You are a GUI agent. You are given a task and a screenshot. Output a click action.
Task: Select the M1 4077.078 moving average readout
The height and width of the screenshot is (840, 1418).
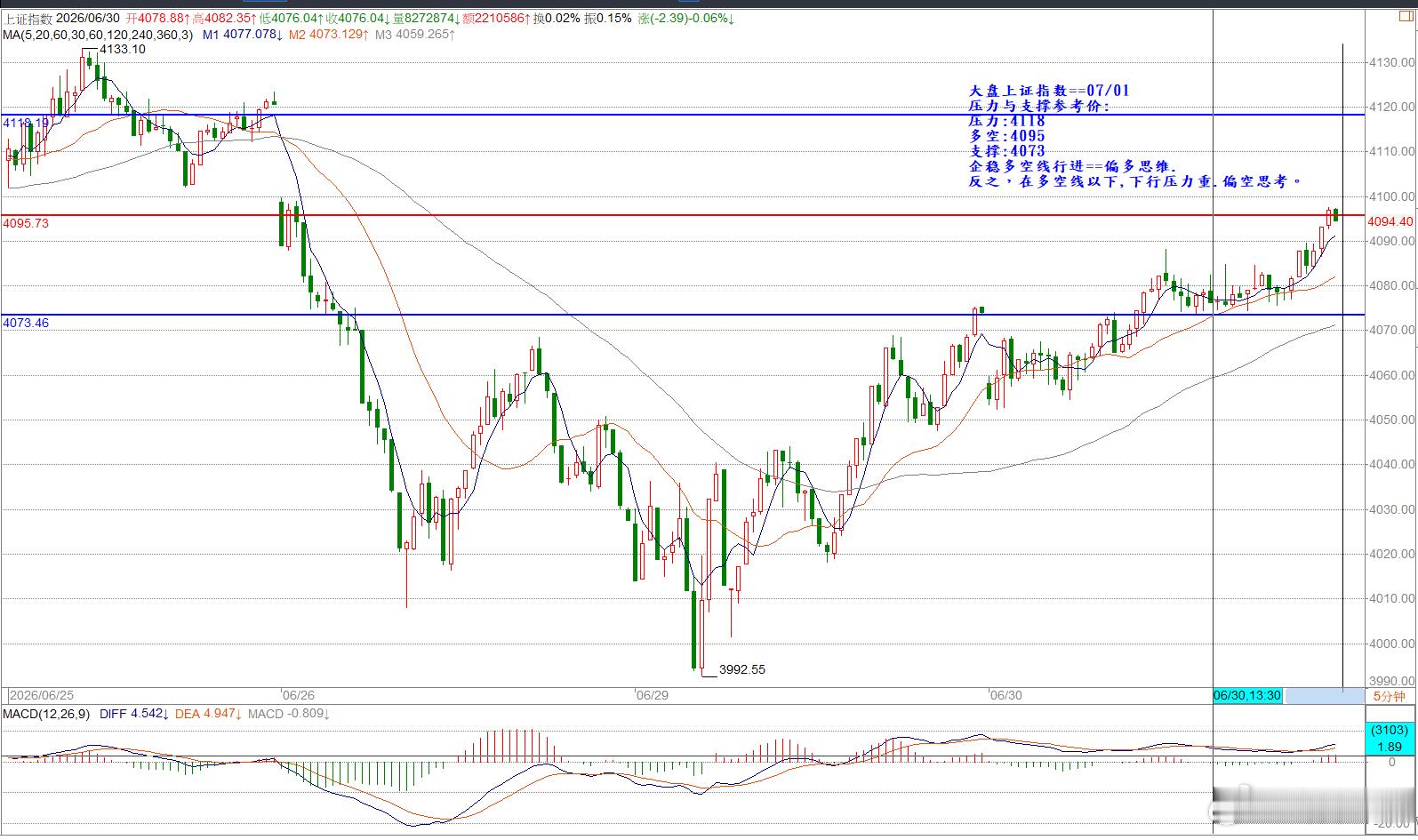243,35
